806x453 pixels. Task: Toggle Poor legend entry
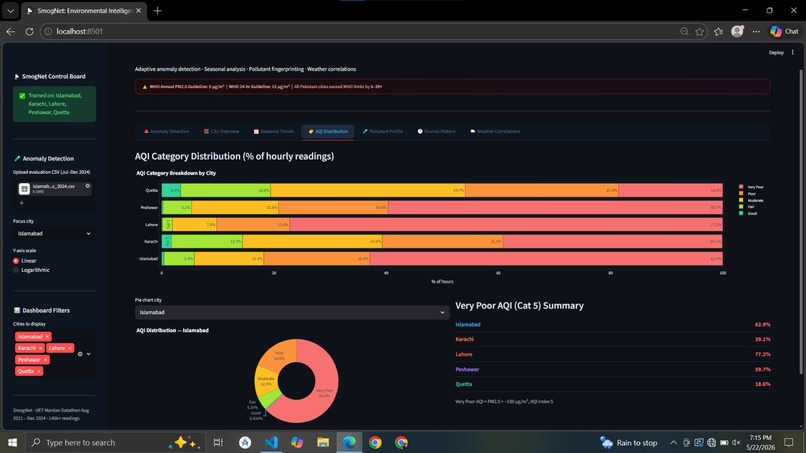[747, 194]
